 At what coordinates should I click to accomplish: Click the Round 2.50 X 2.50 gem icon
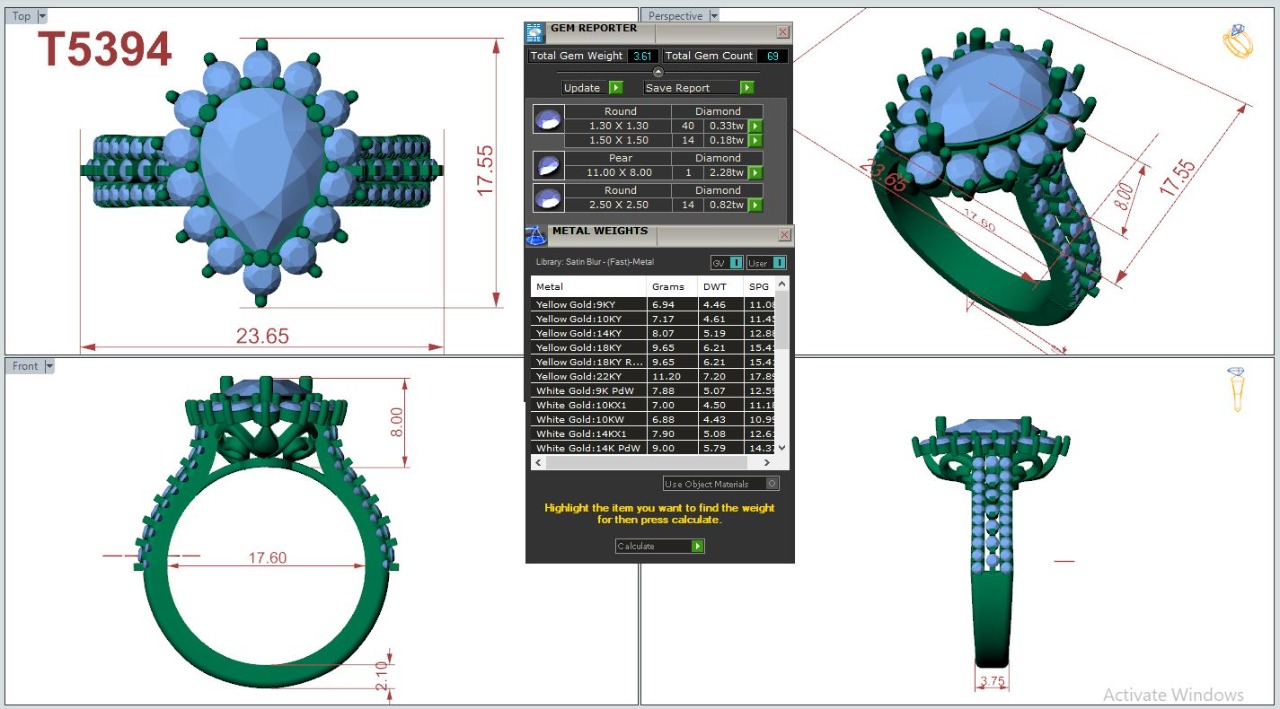[546, 198]
